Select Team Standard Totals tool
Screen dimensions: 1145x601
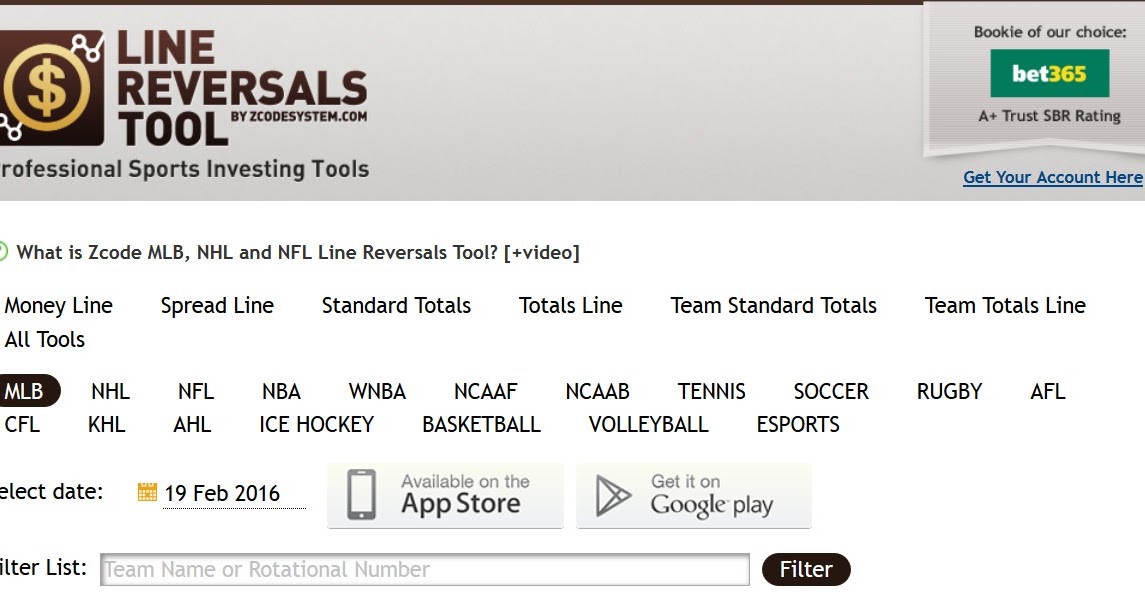click(773, 305)
